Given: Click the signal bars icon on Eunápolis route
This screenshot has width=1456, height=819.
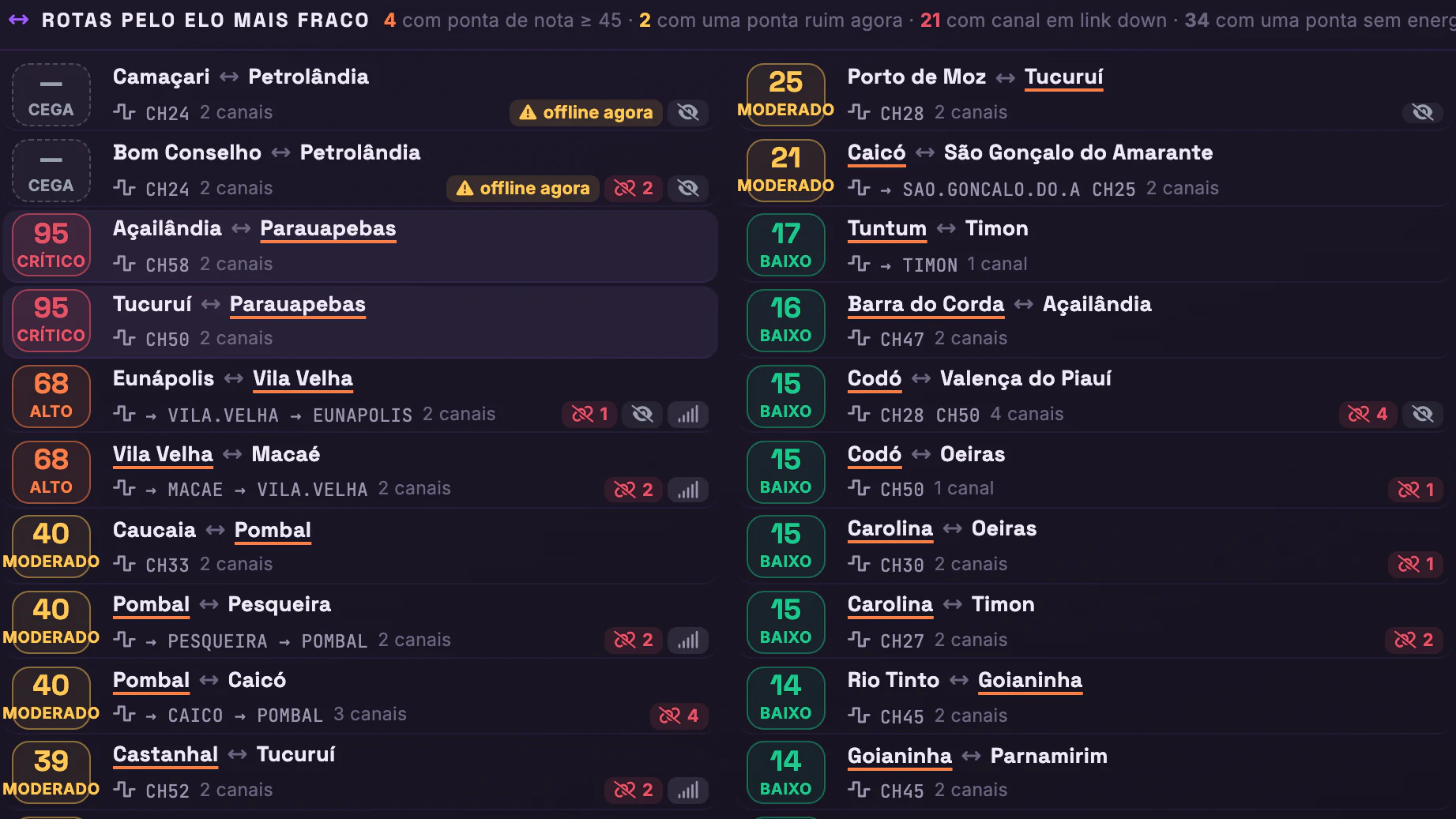Looking at the screenshot, I should pos(688,414).
